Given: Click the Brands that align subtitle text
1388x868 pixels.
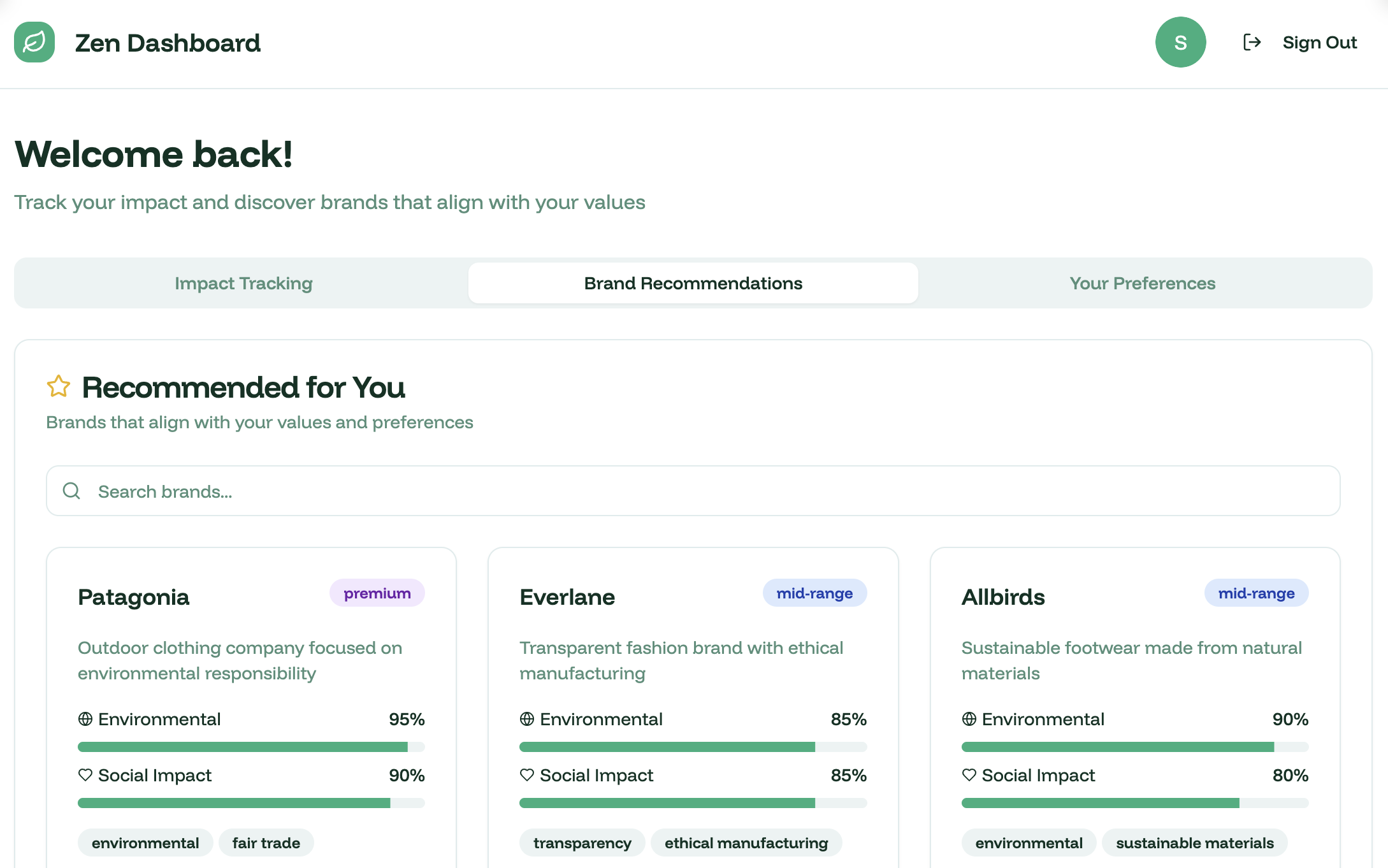Looking at the screenshot, I should [259, 422].
